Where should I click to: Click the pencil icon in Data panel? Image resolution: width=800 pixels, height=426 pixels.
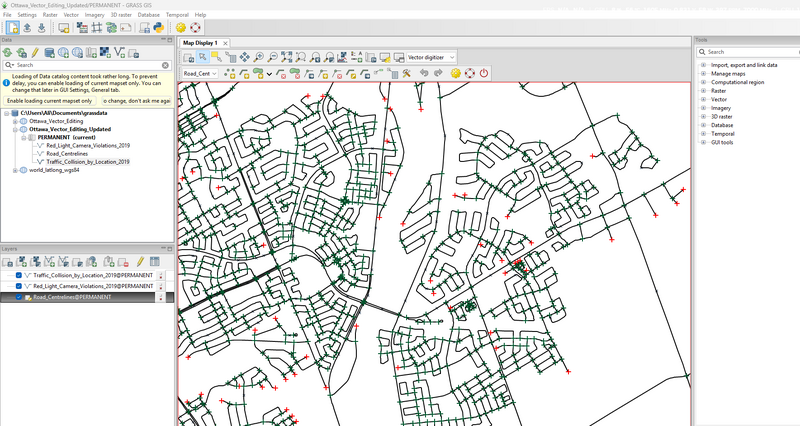(35, 52)
